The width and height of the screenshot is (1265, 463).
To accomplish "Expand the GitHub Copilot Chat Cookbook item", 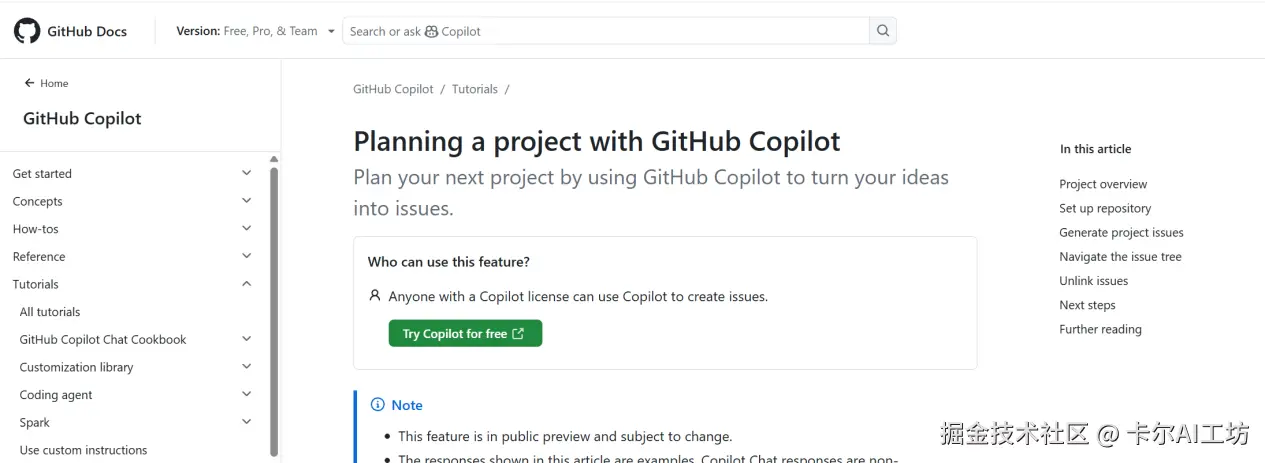I will click(247, 339).
